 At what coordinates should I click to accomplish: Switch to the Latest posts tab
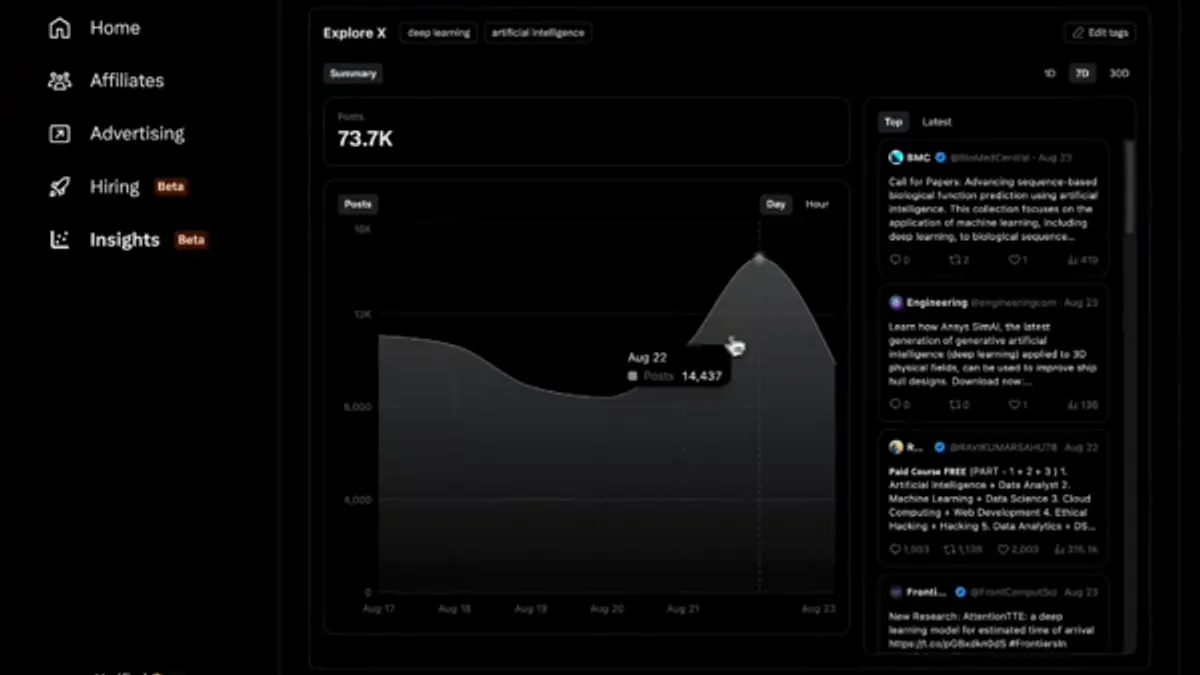(937, 122)
